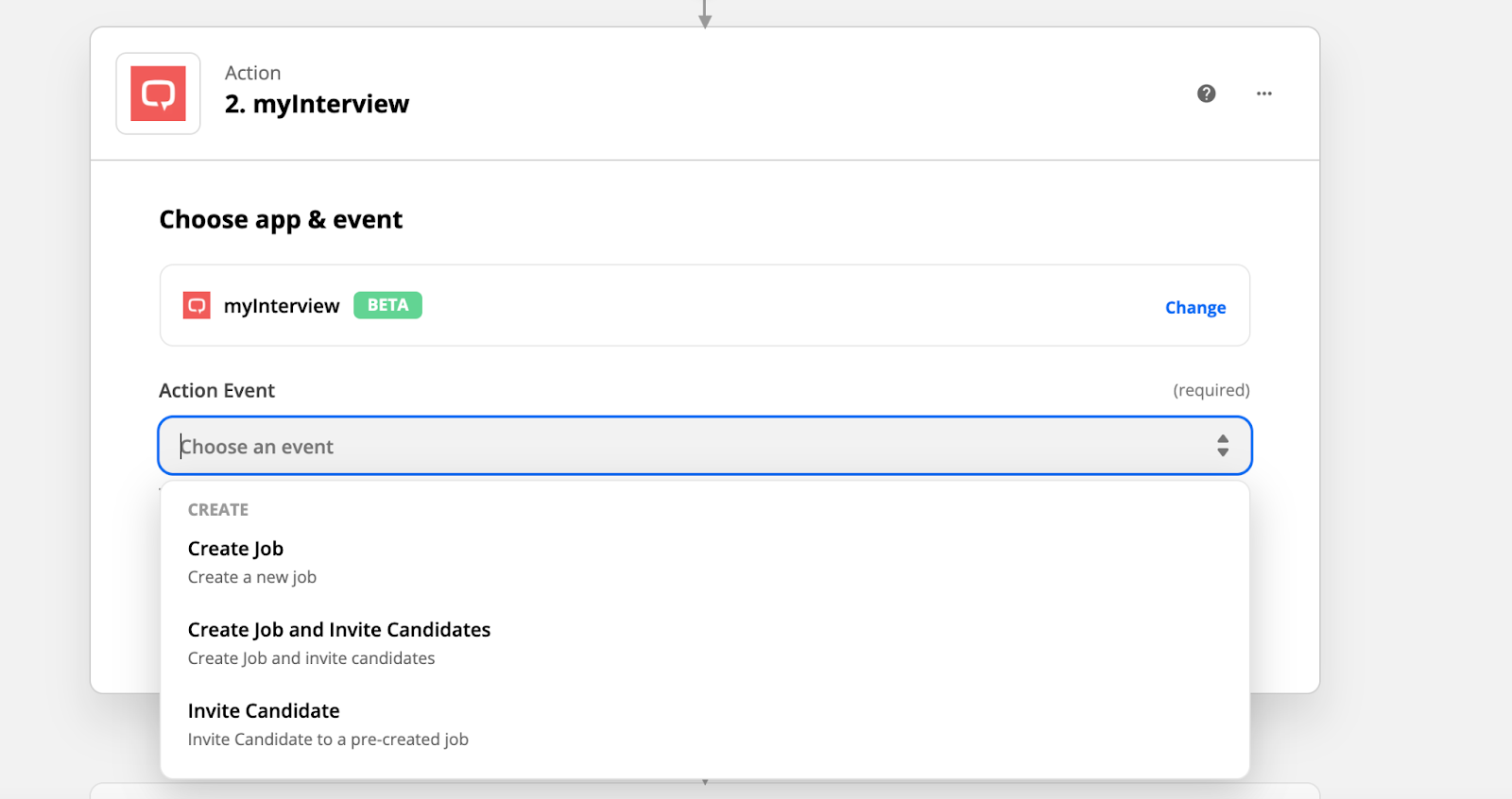Focus the Choose an event field

pos(661,446)
